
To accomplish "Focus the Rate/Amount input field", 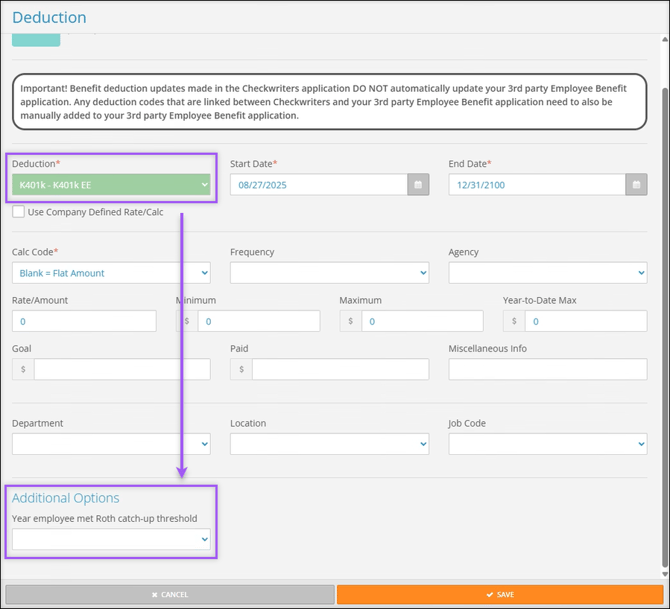I will (x=84, y=321).
